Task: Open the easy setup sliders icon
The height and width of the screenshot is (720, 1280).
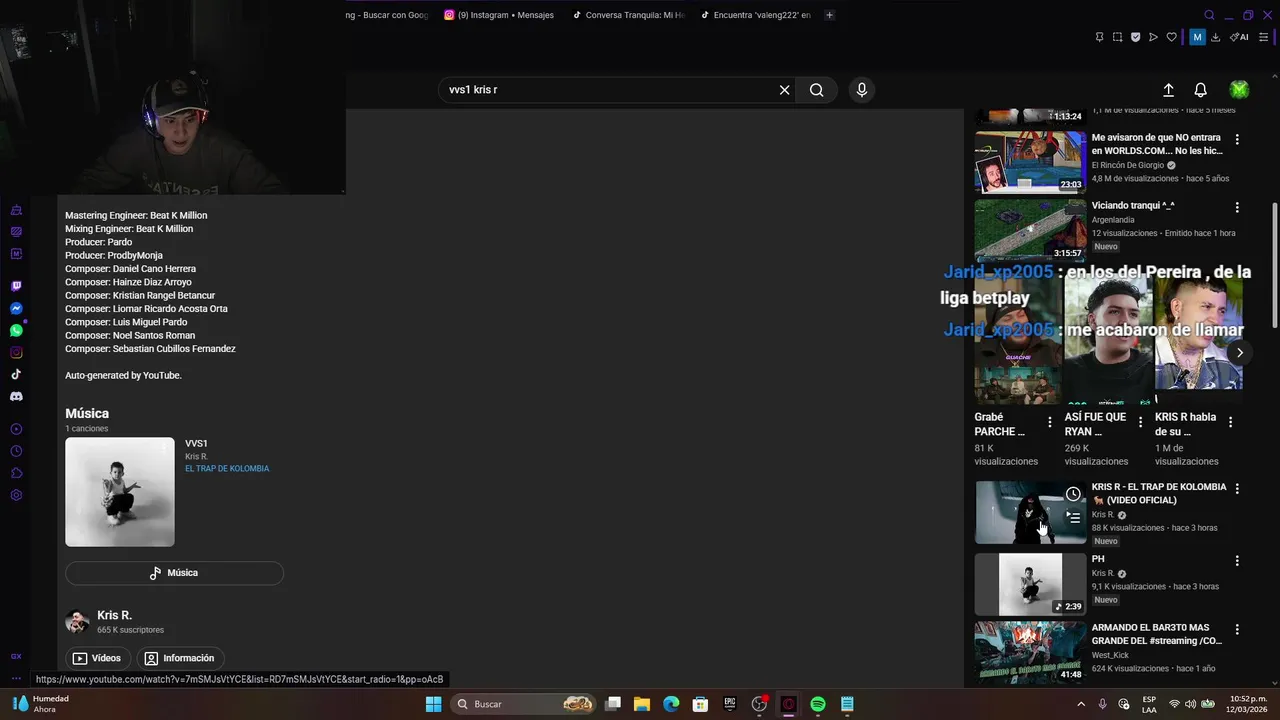Action: (x=1264, y=37)
